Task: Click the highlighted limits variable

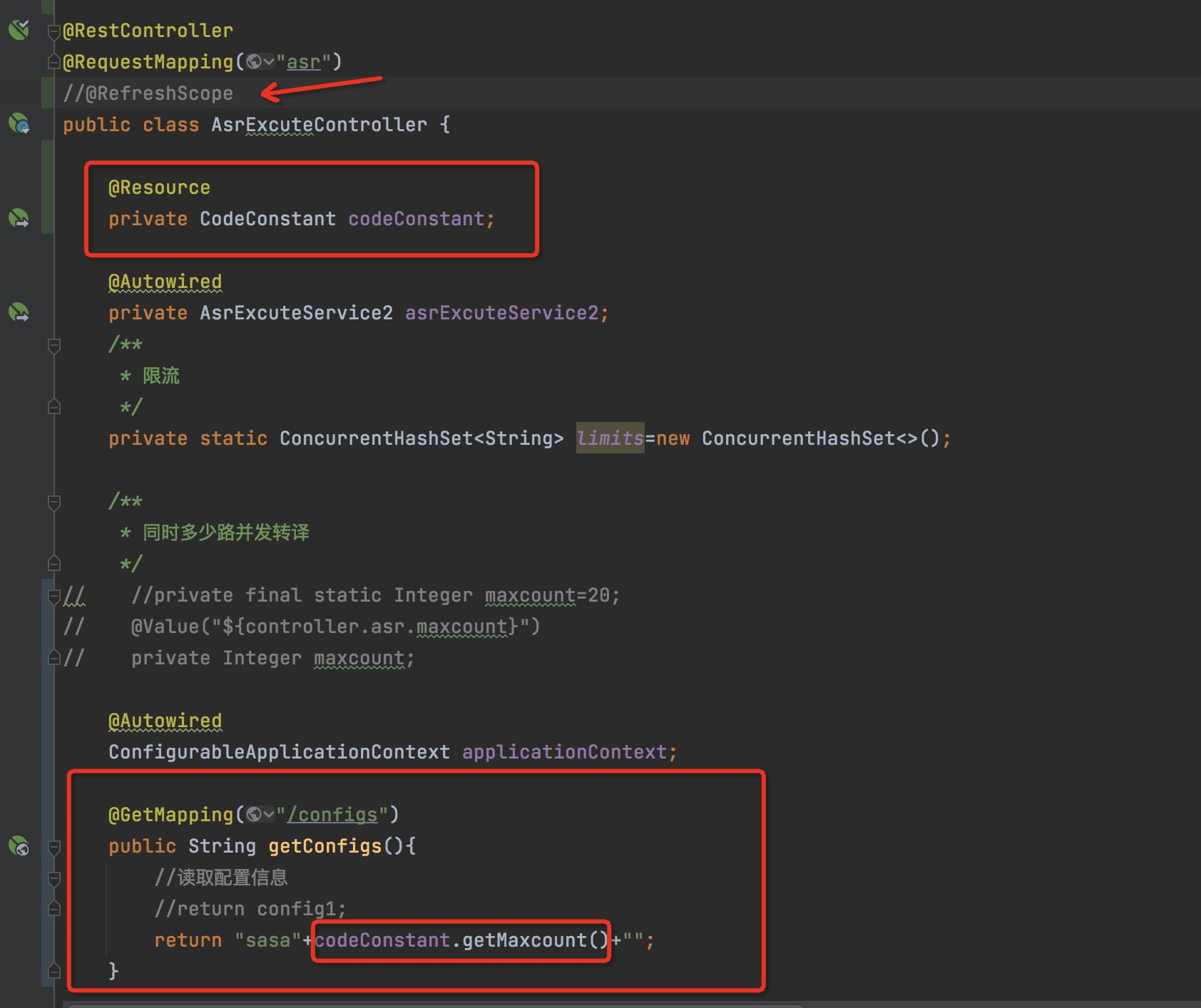Action: click(x=610, y=438)
